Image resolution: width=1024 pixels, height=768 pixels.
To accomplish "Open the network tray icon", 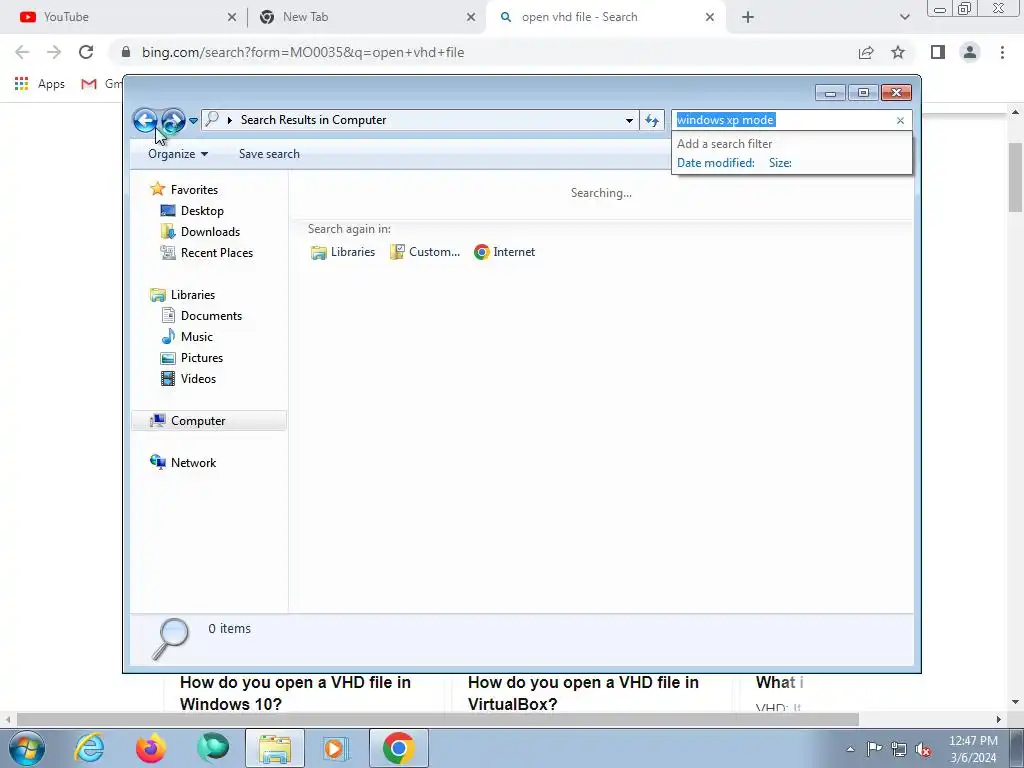I will 899,750.
